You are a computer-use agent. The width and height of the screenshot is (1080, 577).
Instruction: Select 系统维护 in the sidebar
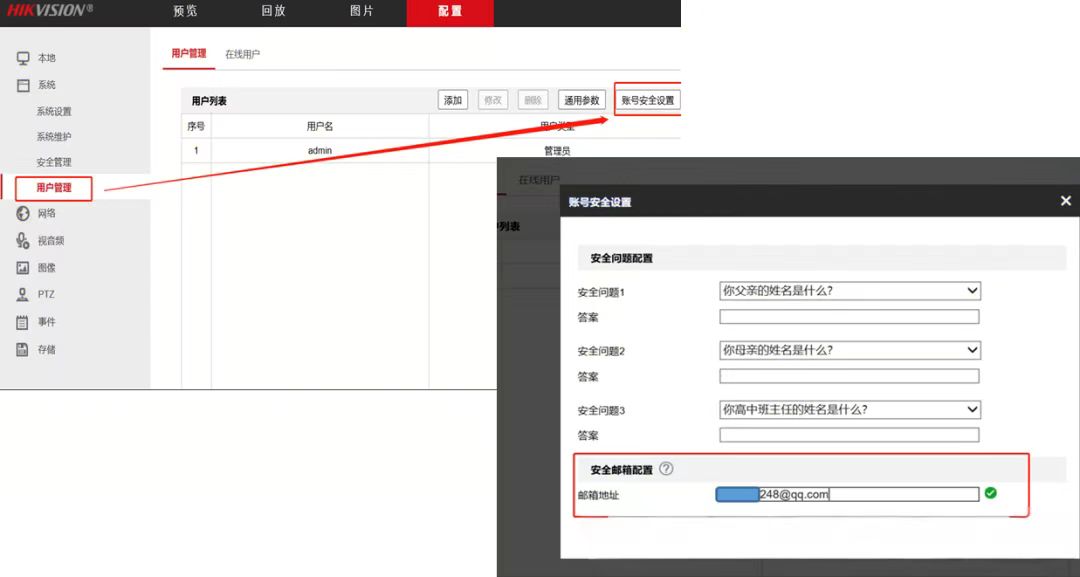click(x=54, y=137)
